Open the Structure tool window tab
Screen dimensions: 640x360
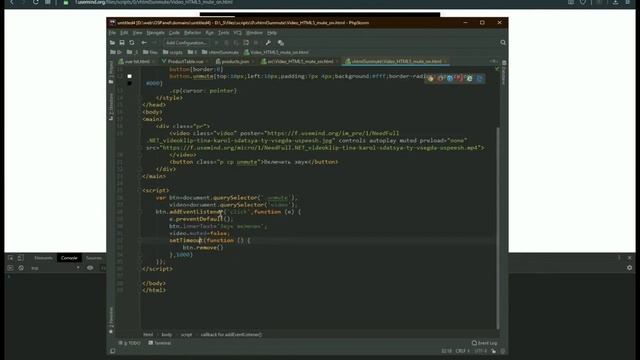(111, 107)
